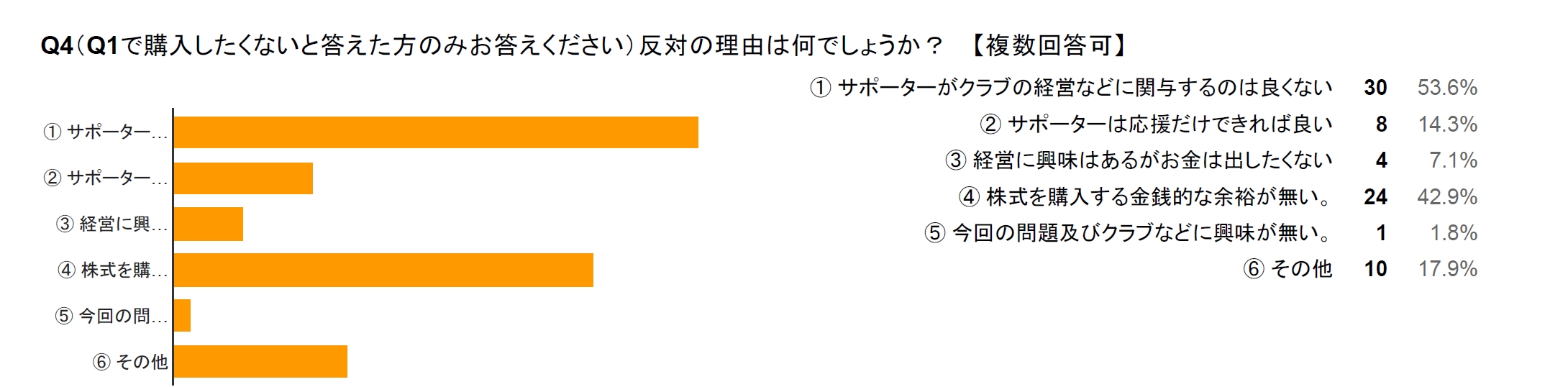Click legend text 経営に興味はあるがお金は出したくない

[x=1153, y=160]
